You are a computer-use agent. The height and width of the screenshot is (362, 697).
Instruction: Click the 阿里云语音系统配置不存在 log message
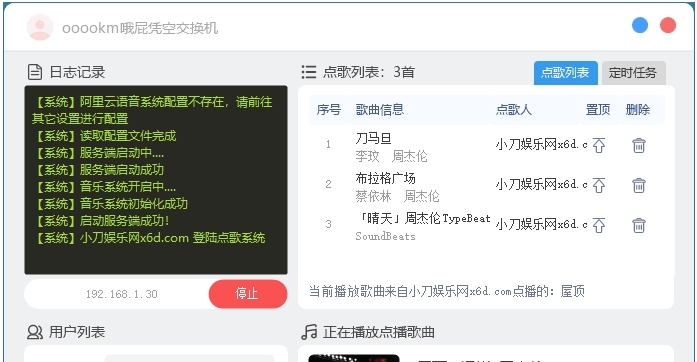click(x=152, y=110)
